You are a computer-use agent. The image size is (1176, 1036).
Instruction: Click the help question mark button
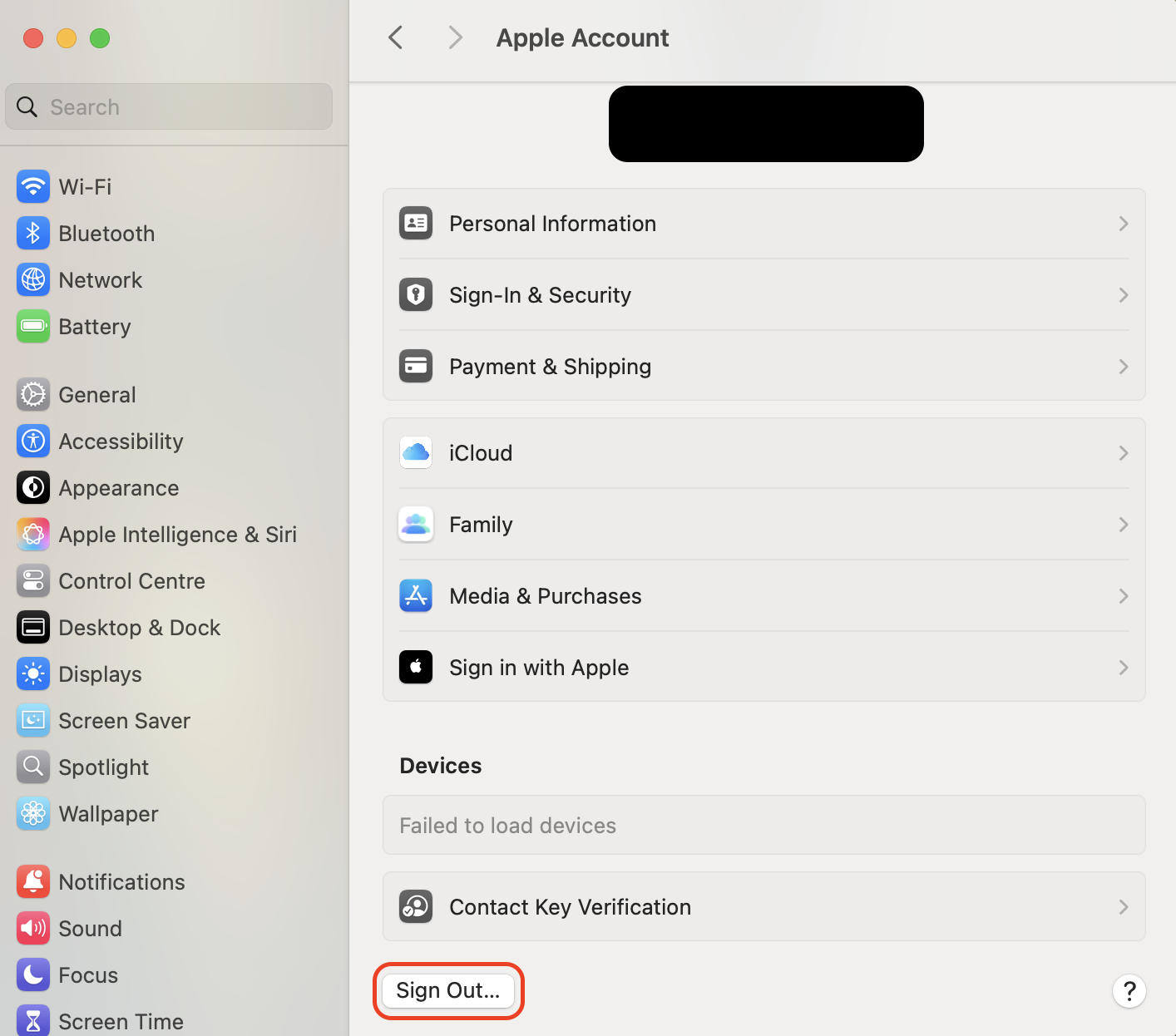click(1129, 991)
